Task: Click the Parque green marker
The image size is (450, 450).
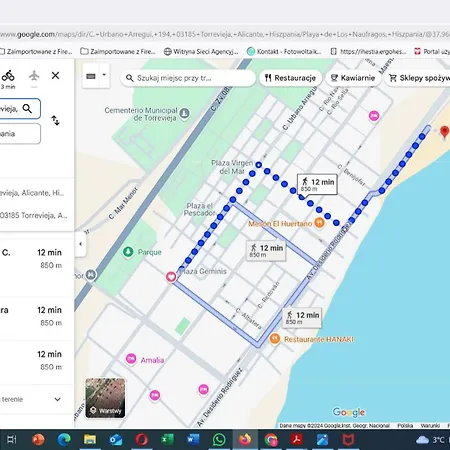Action: pos(128,252)
